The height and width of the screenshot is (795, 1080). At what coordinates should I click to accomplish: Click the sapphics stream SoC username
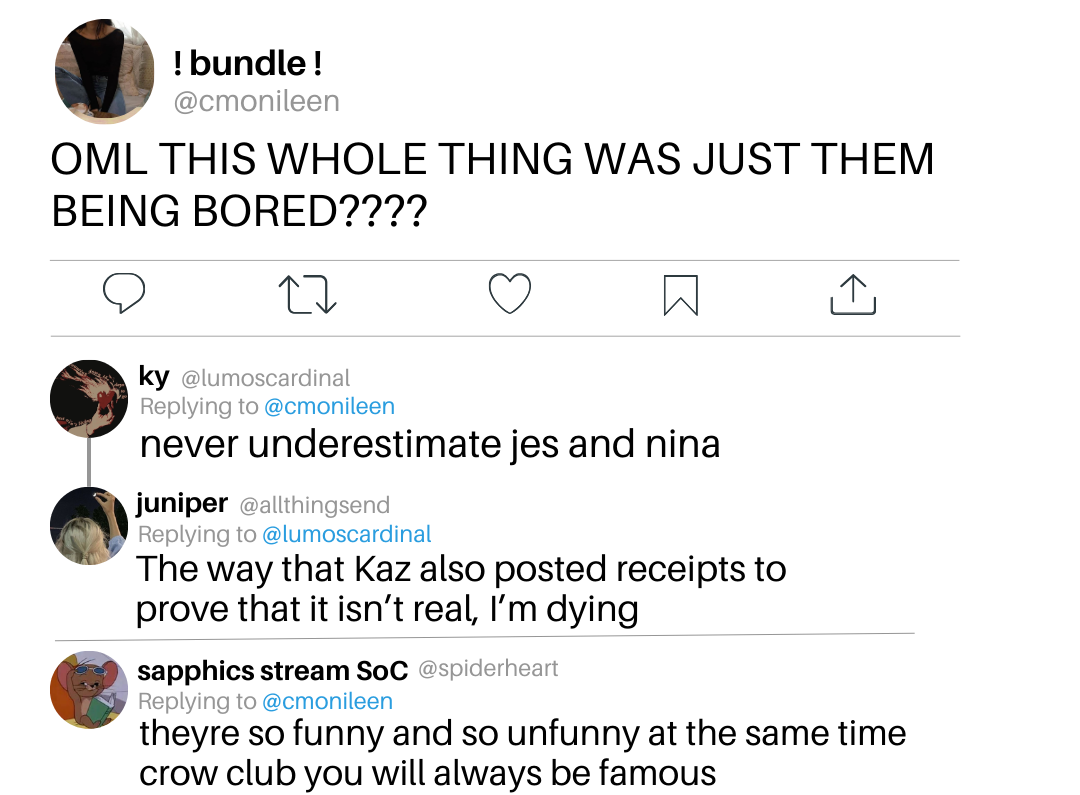[x=273, y=670]
